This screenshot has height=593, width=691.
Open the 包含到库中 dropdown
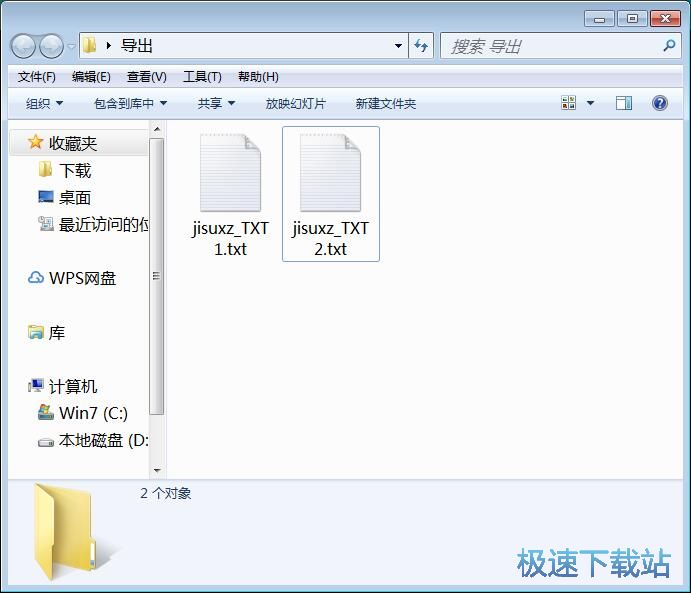(130, 104)
